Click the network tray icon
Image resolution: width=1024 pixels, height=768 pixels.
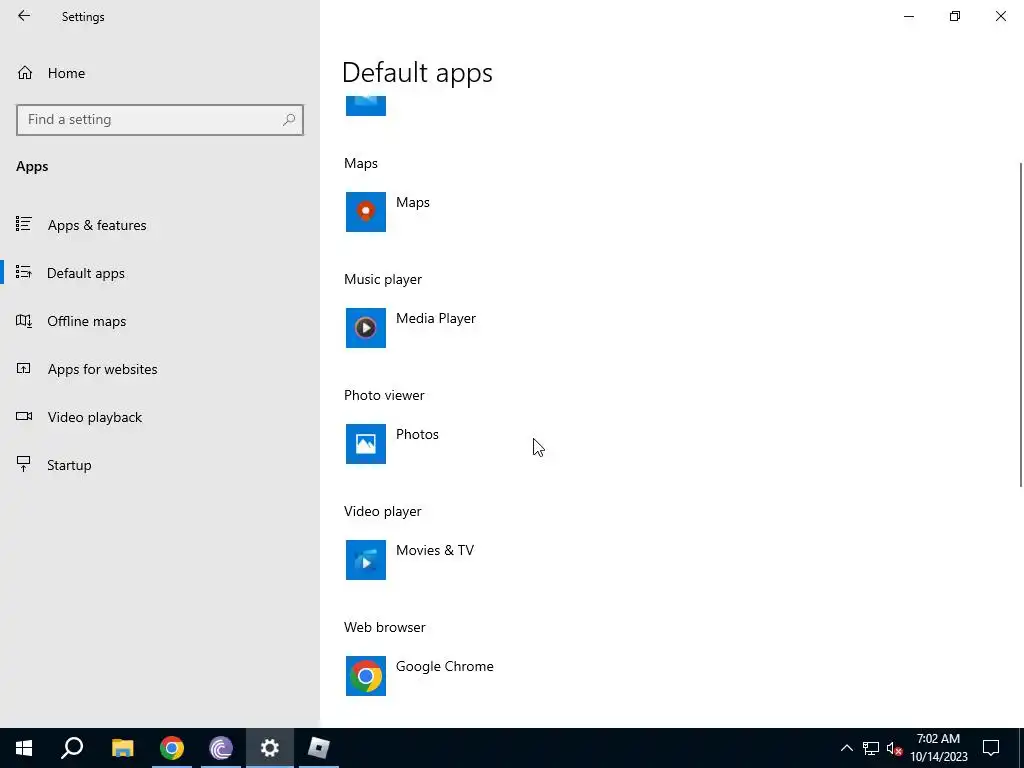coord(871,748)
